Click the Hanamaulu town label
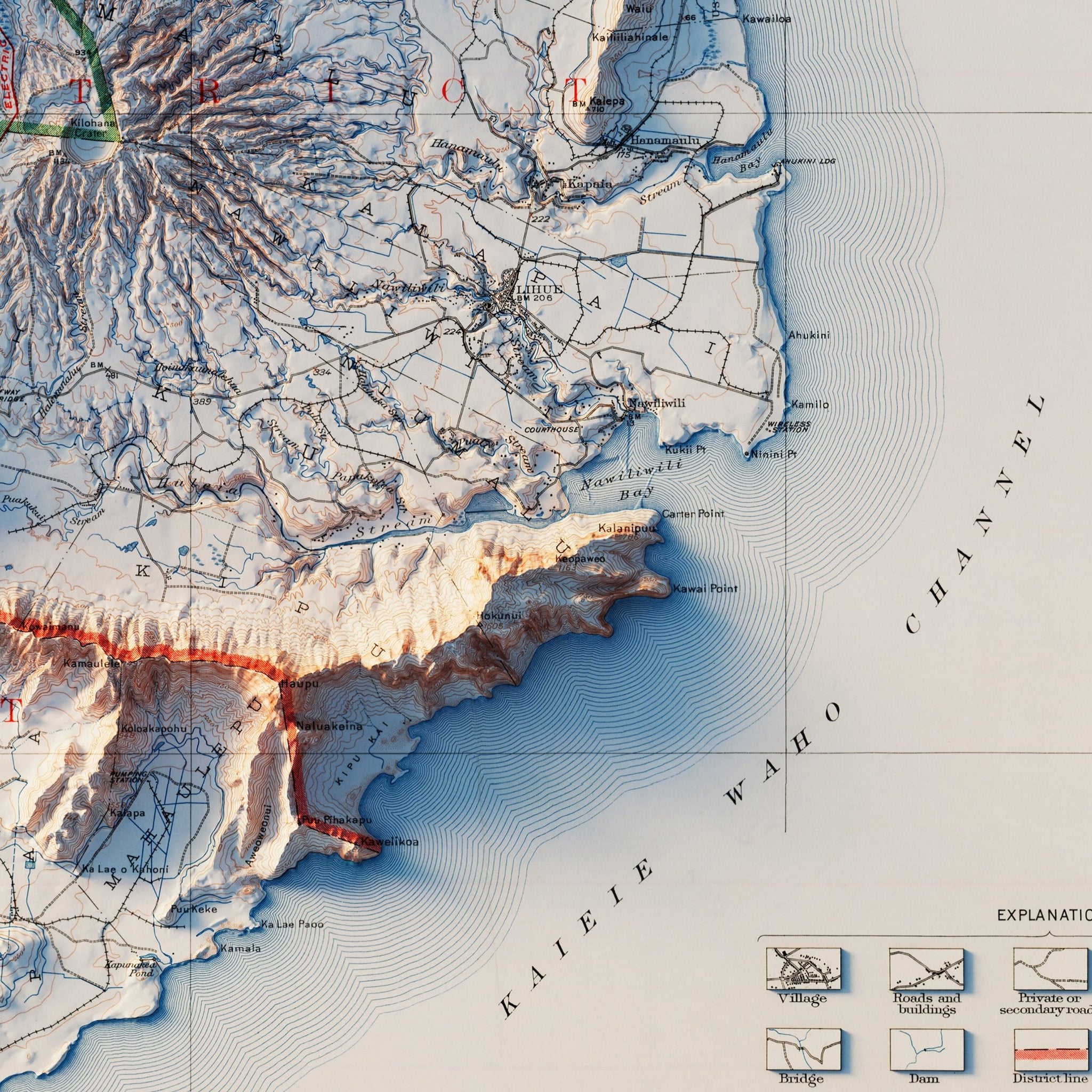 click(x=665, y=140)
